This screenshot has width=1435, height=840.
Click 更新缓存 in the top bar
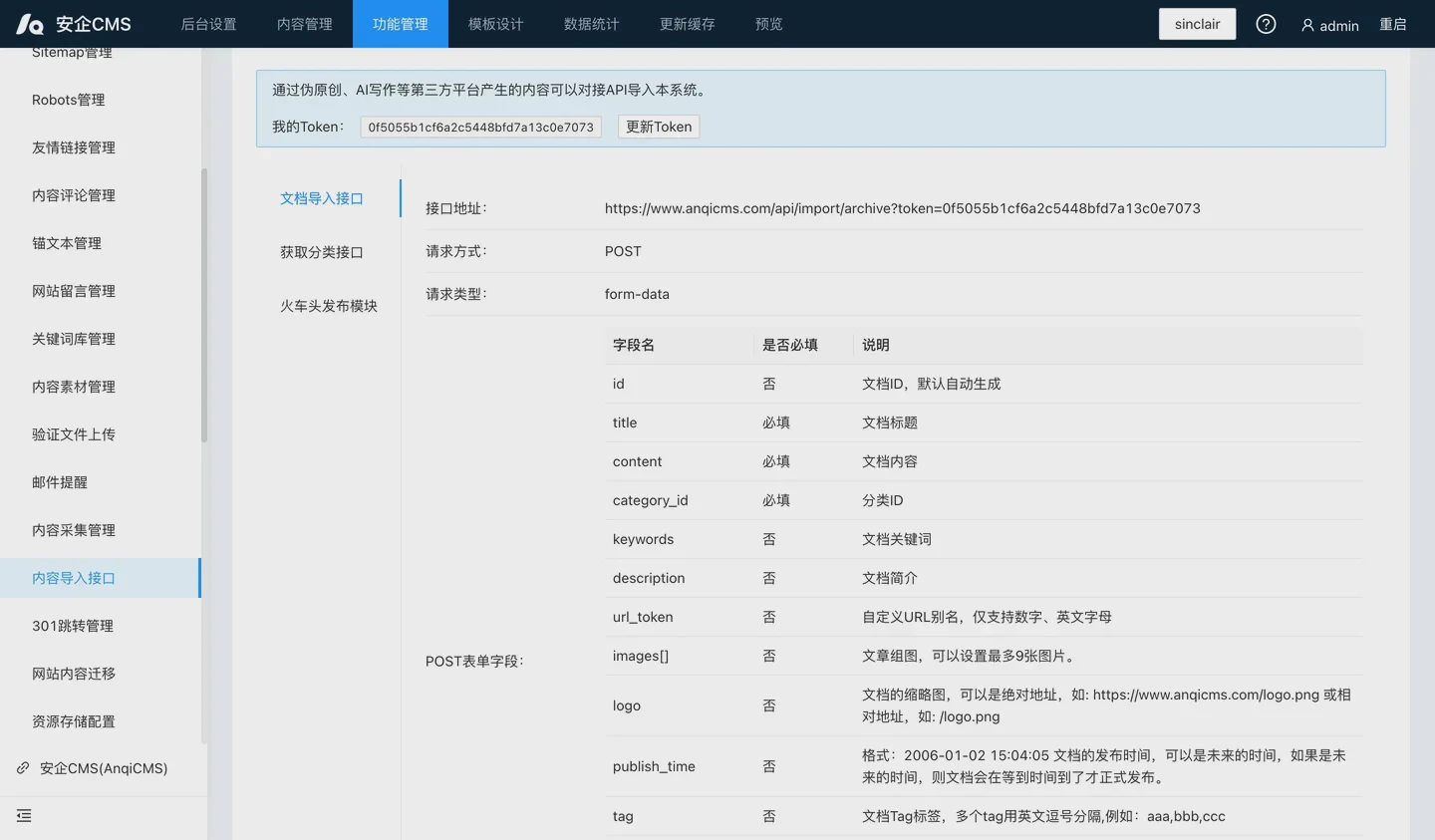(687, 23)
